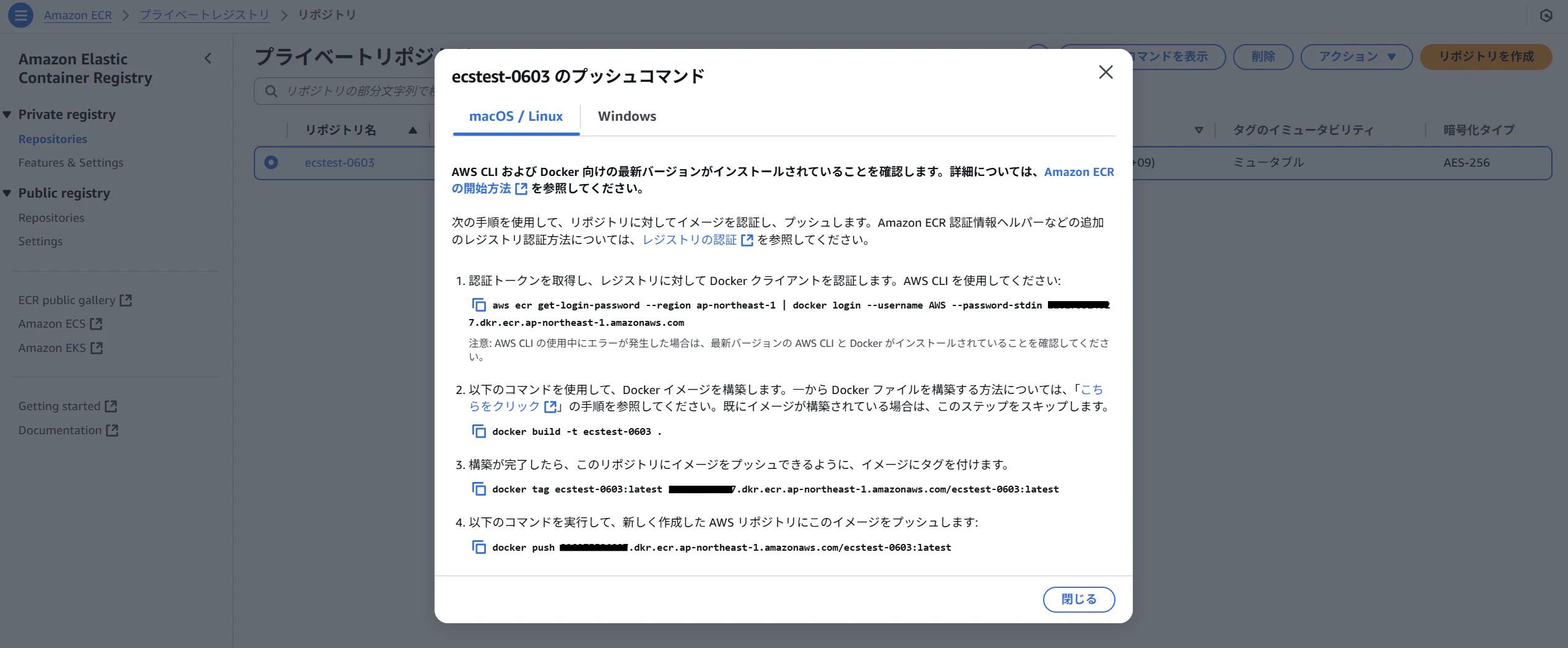Click the AES-256 cell
The height and width of the screenshot is (648, 1568).
click(x=1466, y=163)
